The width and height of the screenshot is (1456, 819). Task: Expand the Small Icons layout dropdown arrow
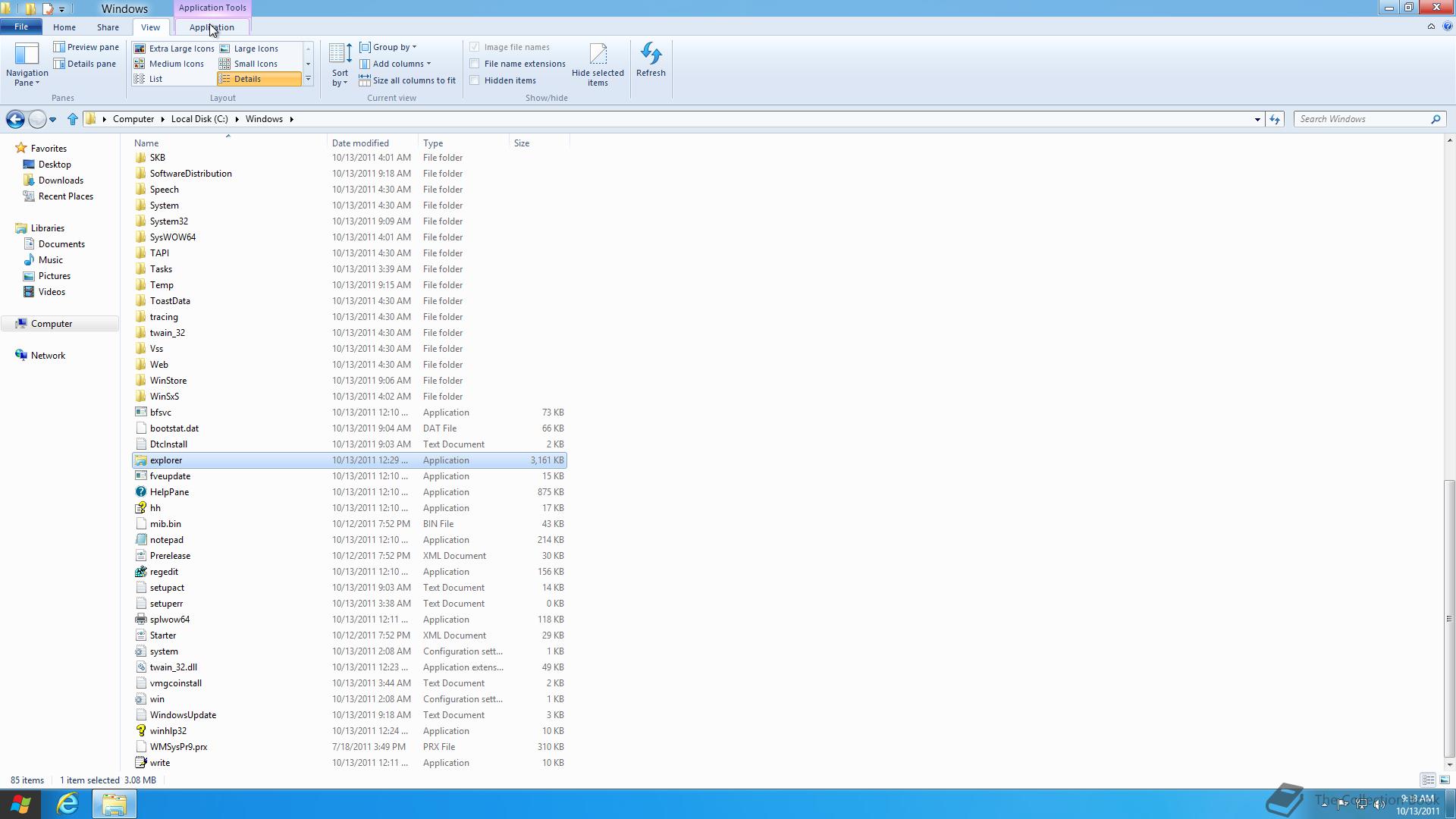308,63
